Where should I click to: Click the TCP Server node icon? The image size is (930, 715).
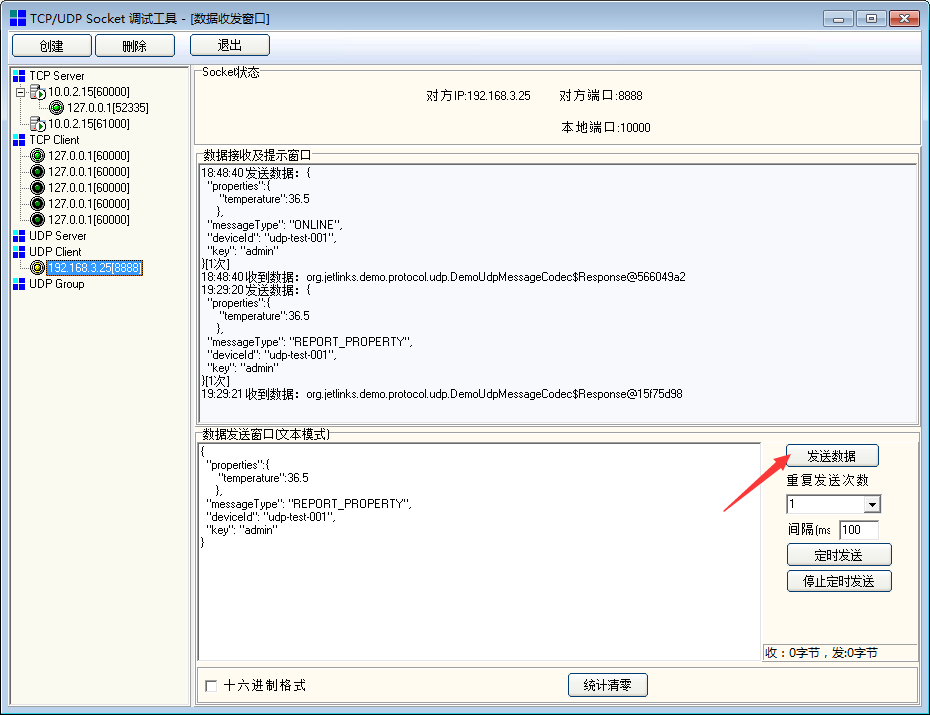[x=19, y=76]
